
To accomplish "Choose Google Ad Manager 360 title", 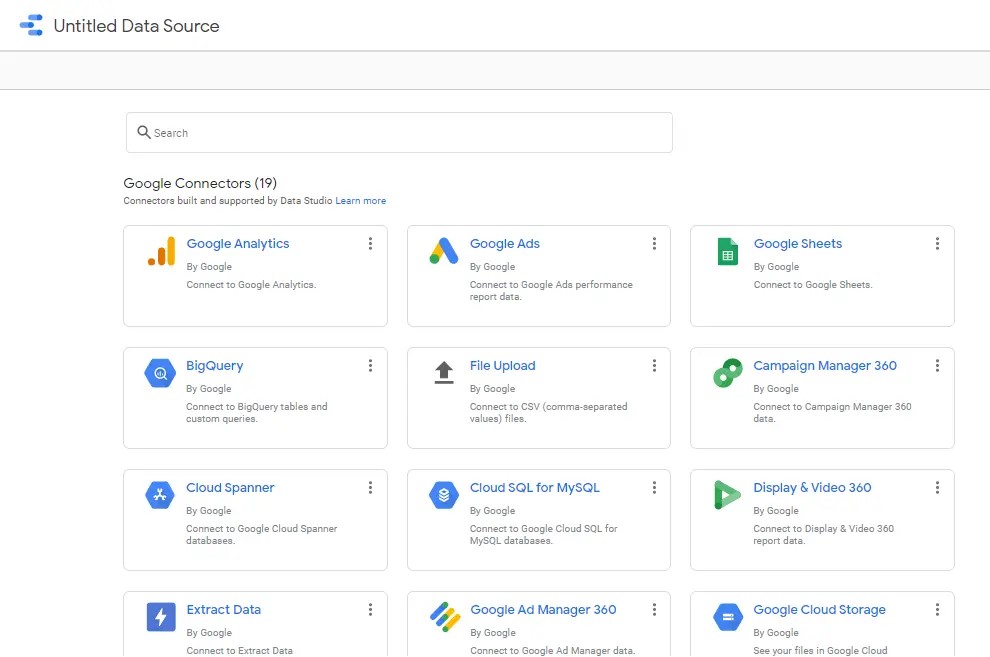I will tap(543, 610).
